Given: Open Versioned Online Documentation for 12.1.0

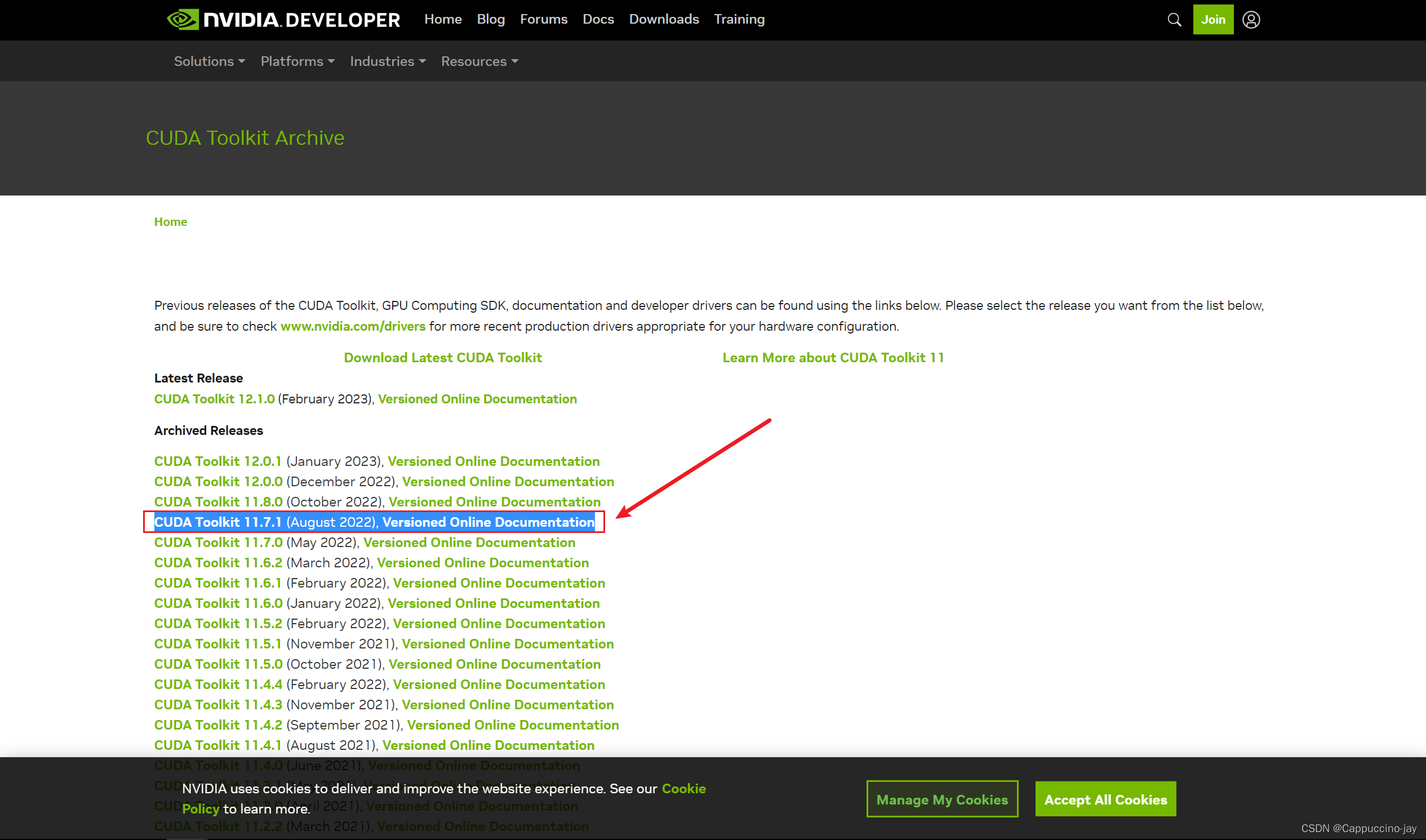Looking at the screenshot, I should [477, 399].
